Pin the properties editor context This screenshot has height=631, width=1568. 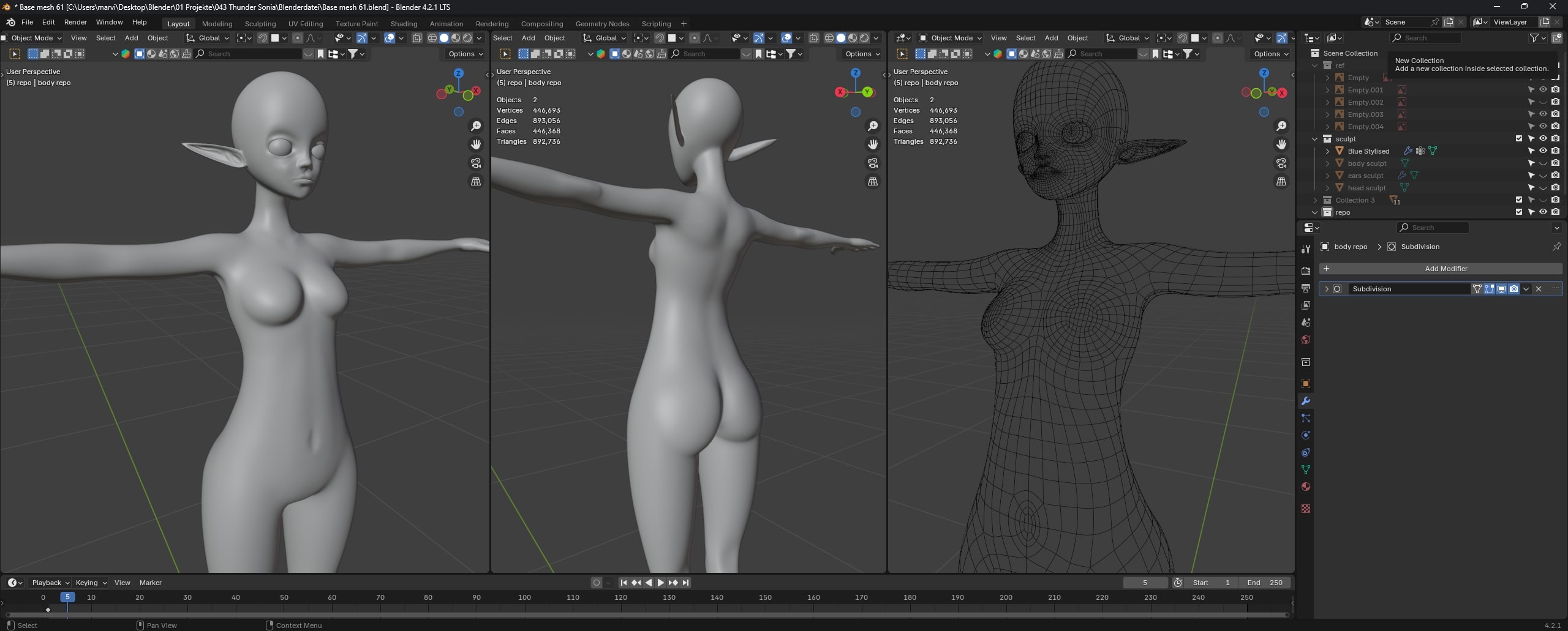[1556, 247]
